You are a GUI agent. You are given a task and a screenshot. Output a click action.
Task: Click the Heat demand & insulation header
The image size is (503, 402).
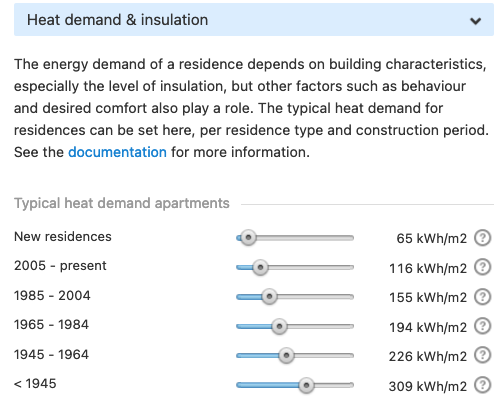click(254, 20)
